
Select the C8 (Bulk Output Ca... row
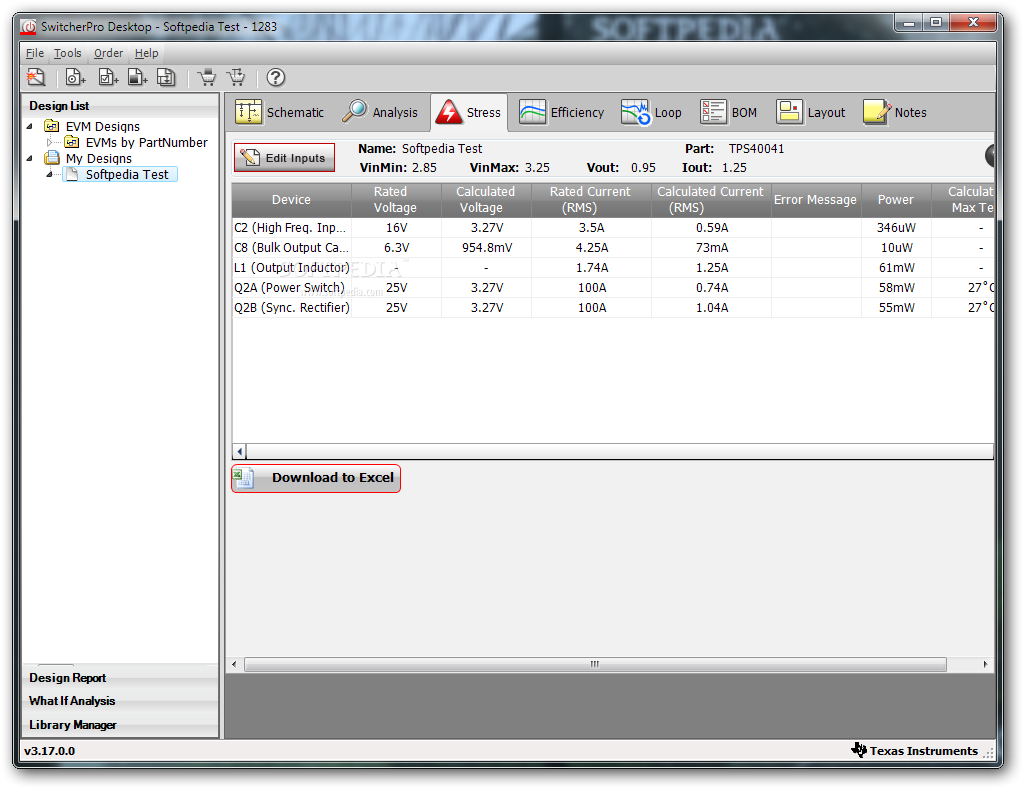pos(613,248)
